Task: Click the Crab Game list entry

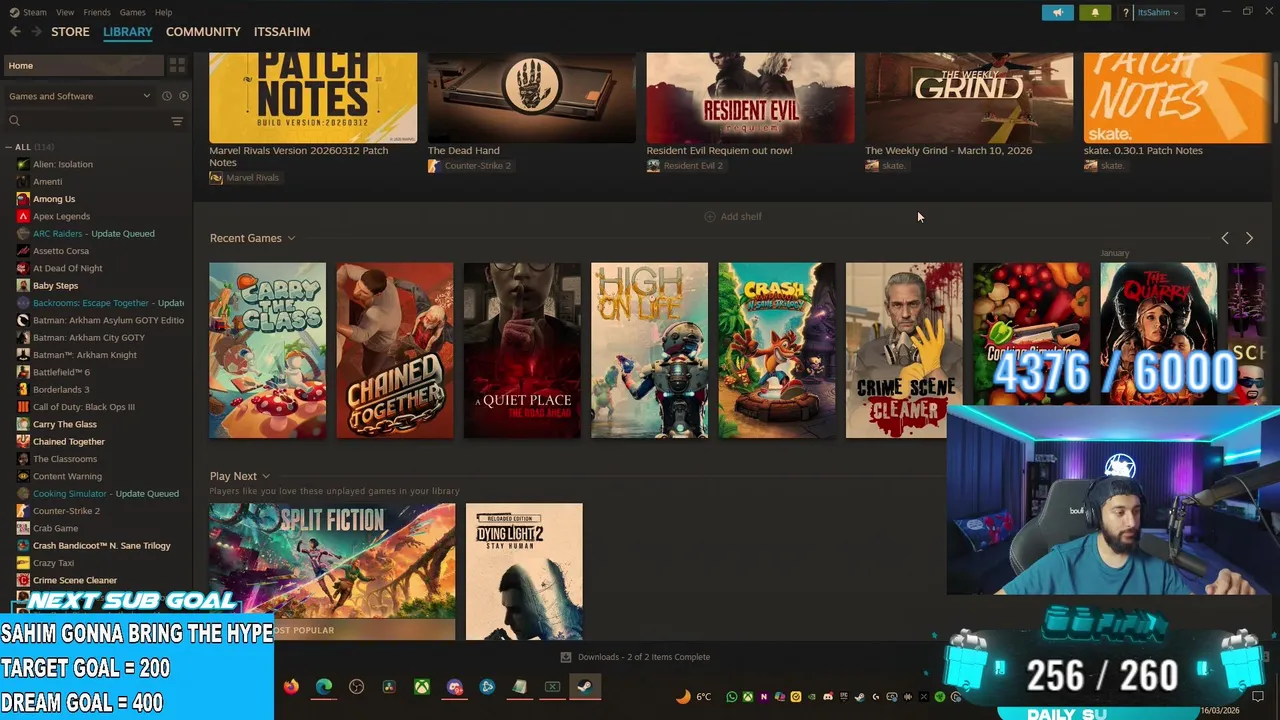Action: [55, 528]
